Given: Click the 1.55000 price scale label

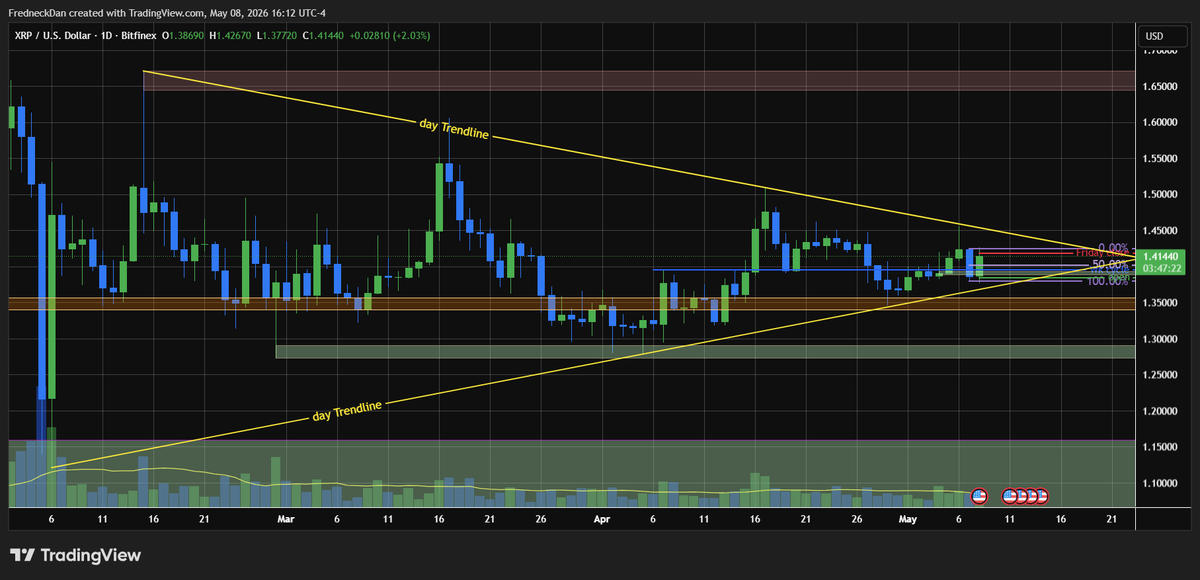Looking at the screenshot, I should [x=1162, y=159].
